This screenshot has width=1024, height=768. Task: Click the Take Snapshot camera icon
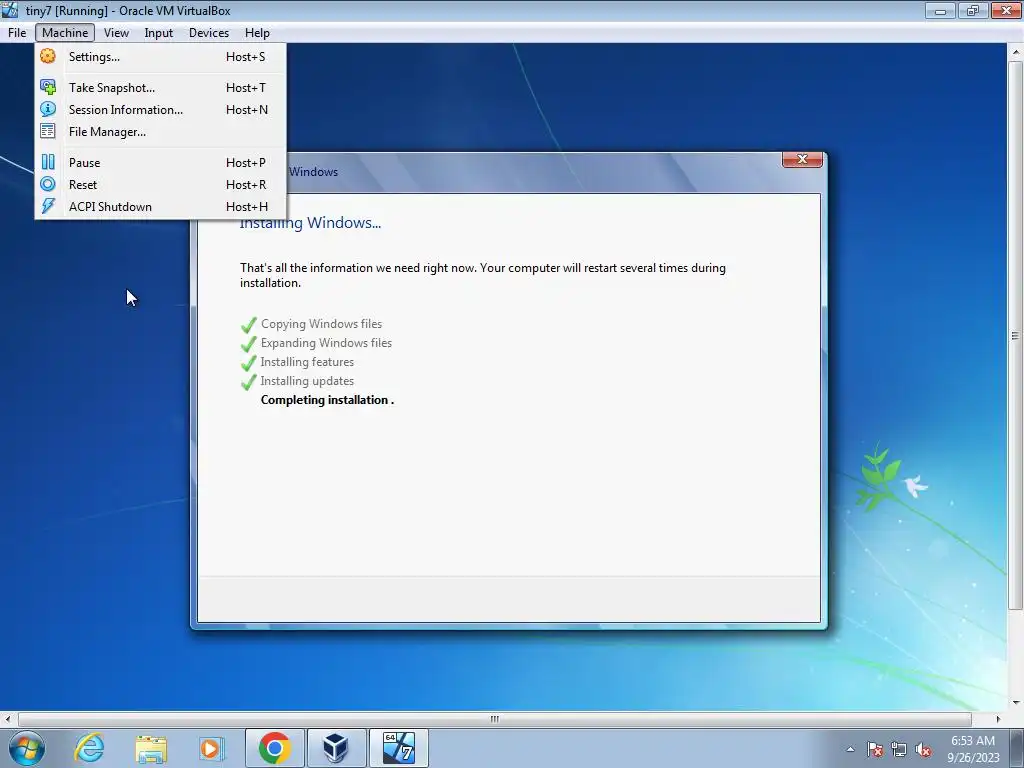pyautogui.click(x=48, y=87)
